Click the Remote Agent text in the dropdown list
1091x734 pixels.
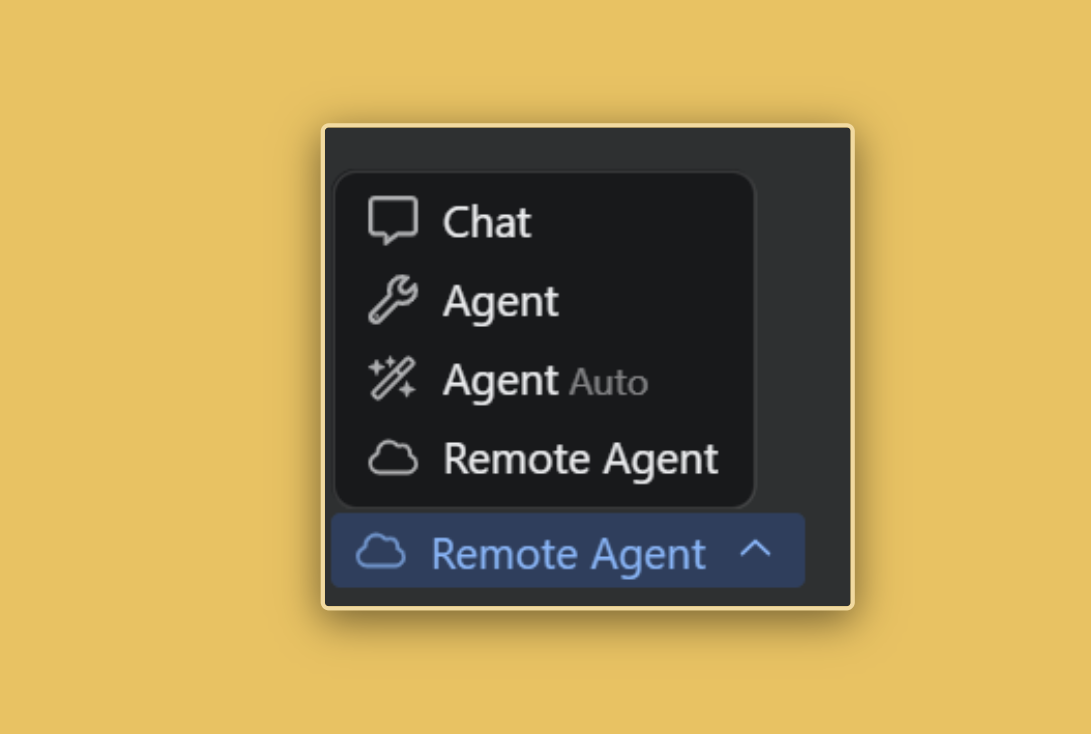tap(581, 460)
